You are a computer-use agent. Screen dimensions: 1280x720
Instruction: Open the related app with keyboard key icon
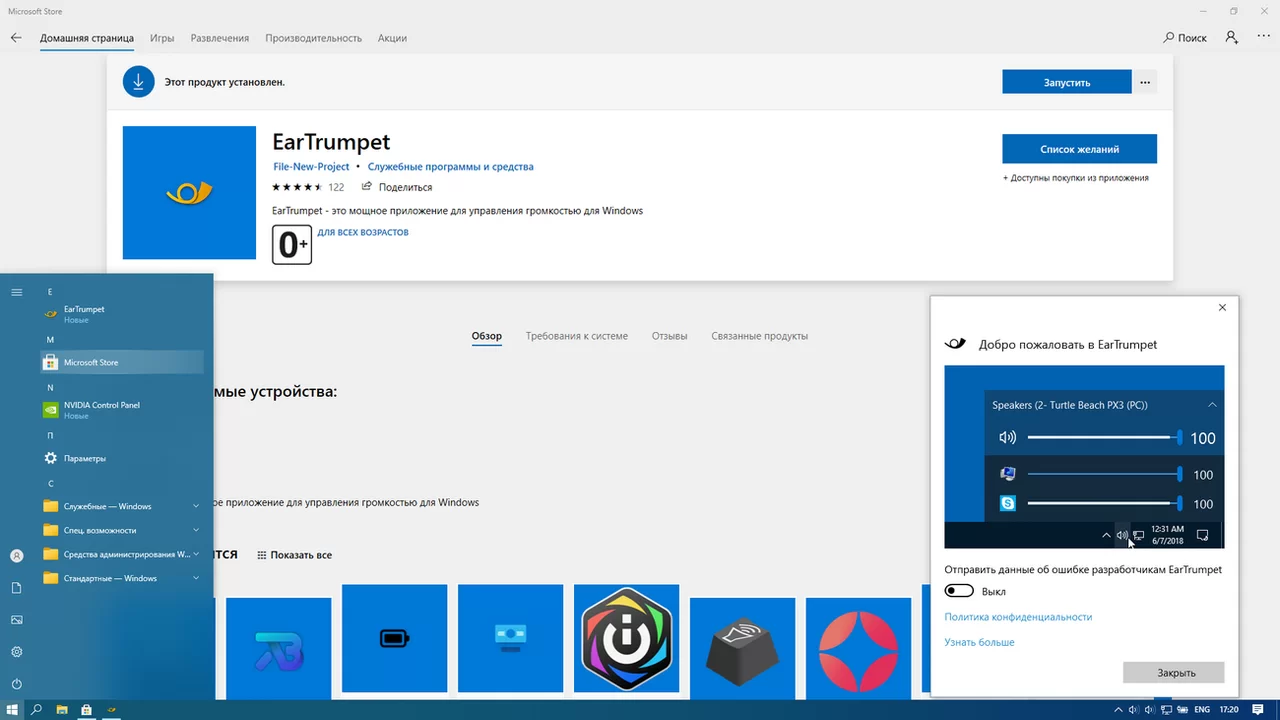[742, 648]
